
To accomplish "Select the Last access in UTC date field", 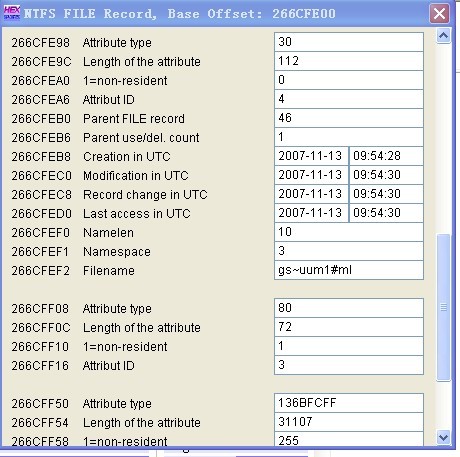I will coord(312,213).
